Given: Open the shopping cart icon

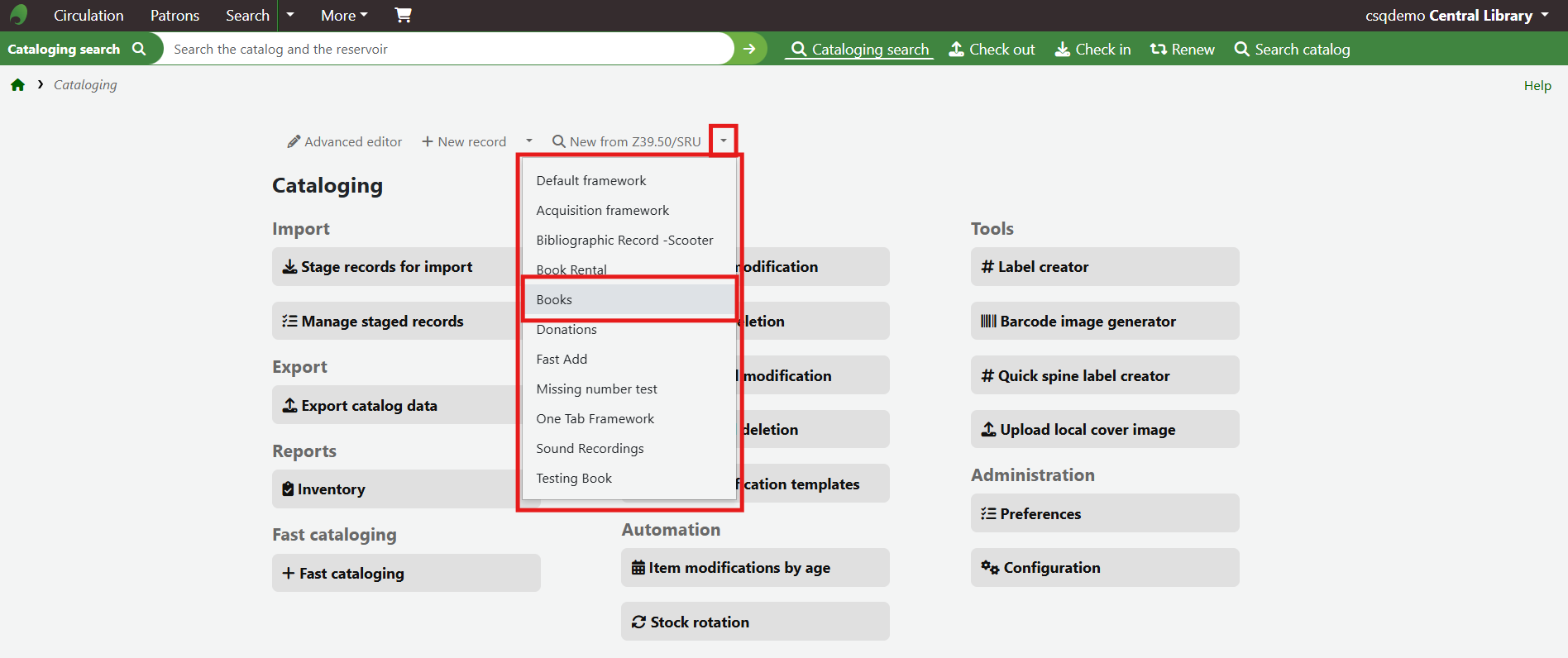Looking at the screenshot, I should click(x=403, y=15).
